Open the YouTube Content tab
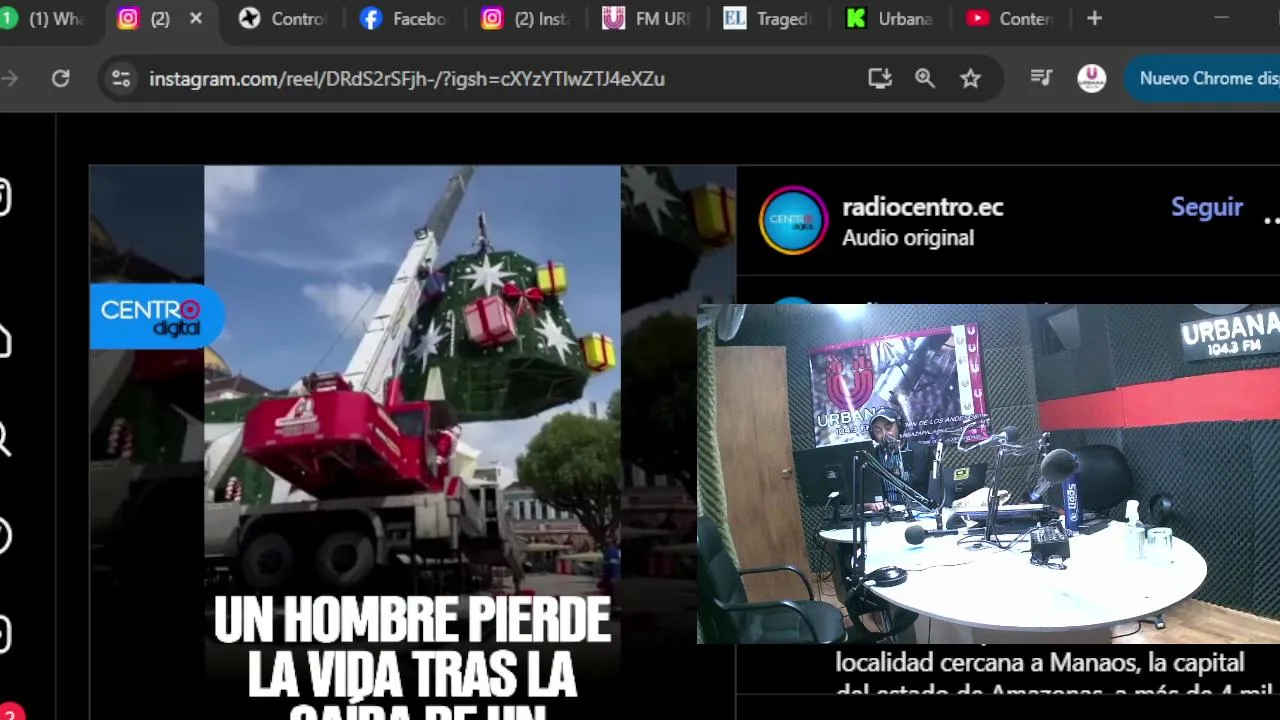 (x=1009, y=18)
